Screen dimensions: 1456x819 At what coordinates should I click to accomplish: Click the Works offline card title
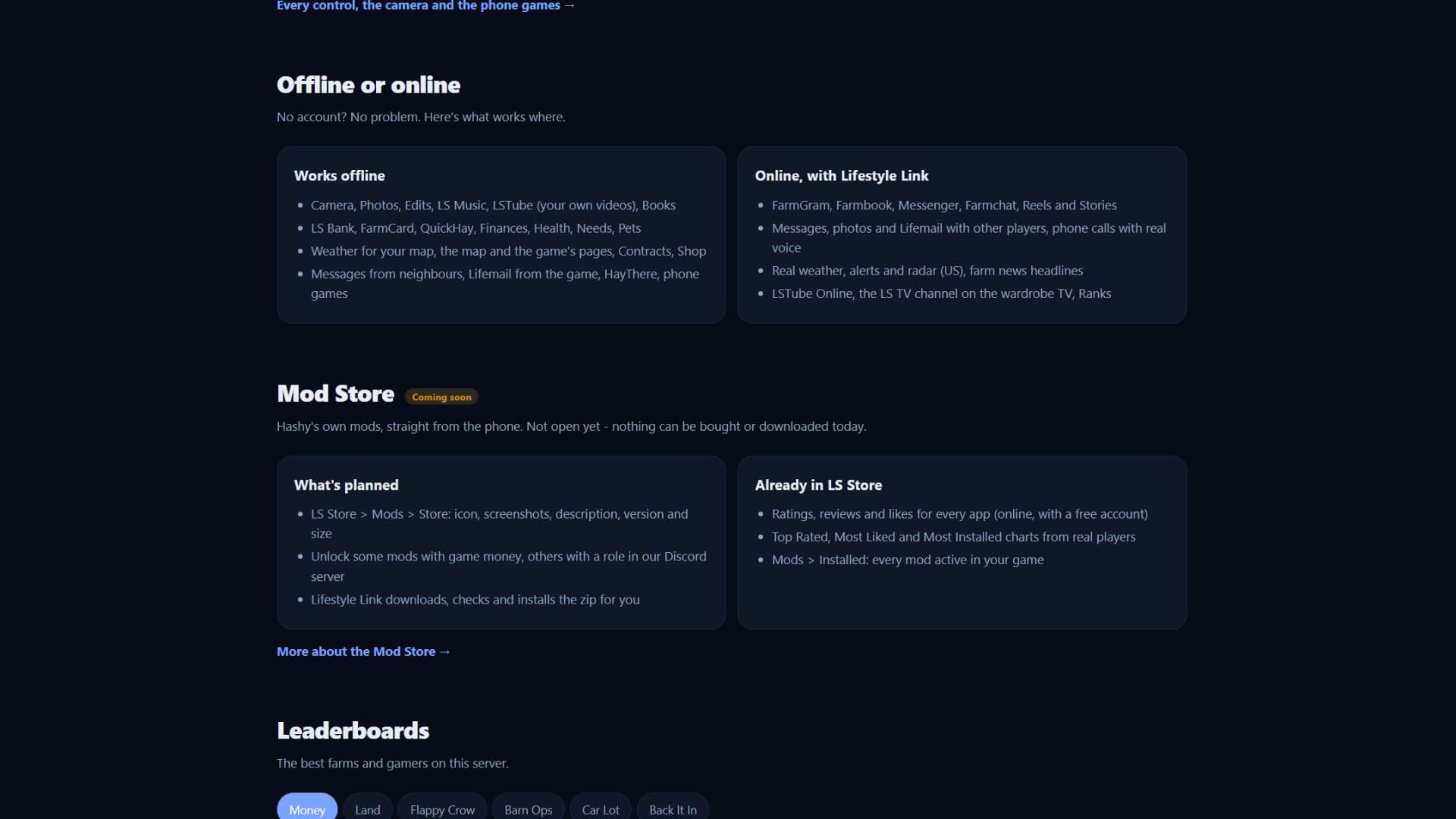[x=340, y=176]
